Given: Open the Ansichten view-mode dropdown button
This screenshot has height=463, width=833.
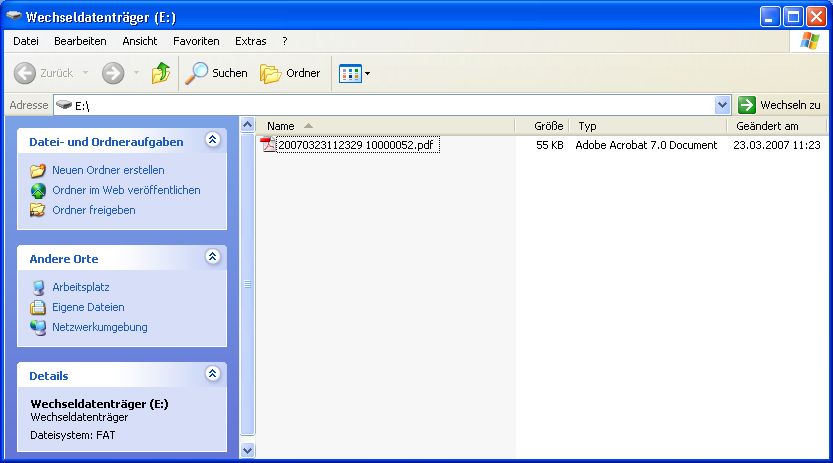Looking at the screenshot, I should pyautogui.click(x=354, y=74).
